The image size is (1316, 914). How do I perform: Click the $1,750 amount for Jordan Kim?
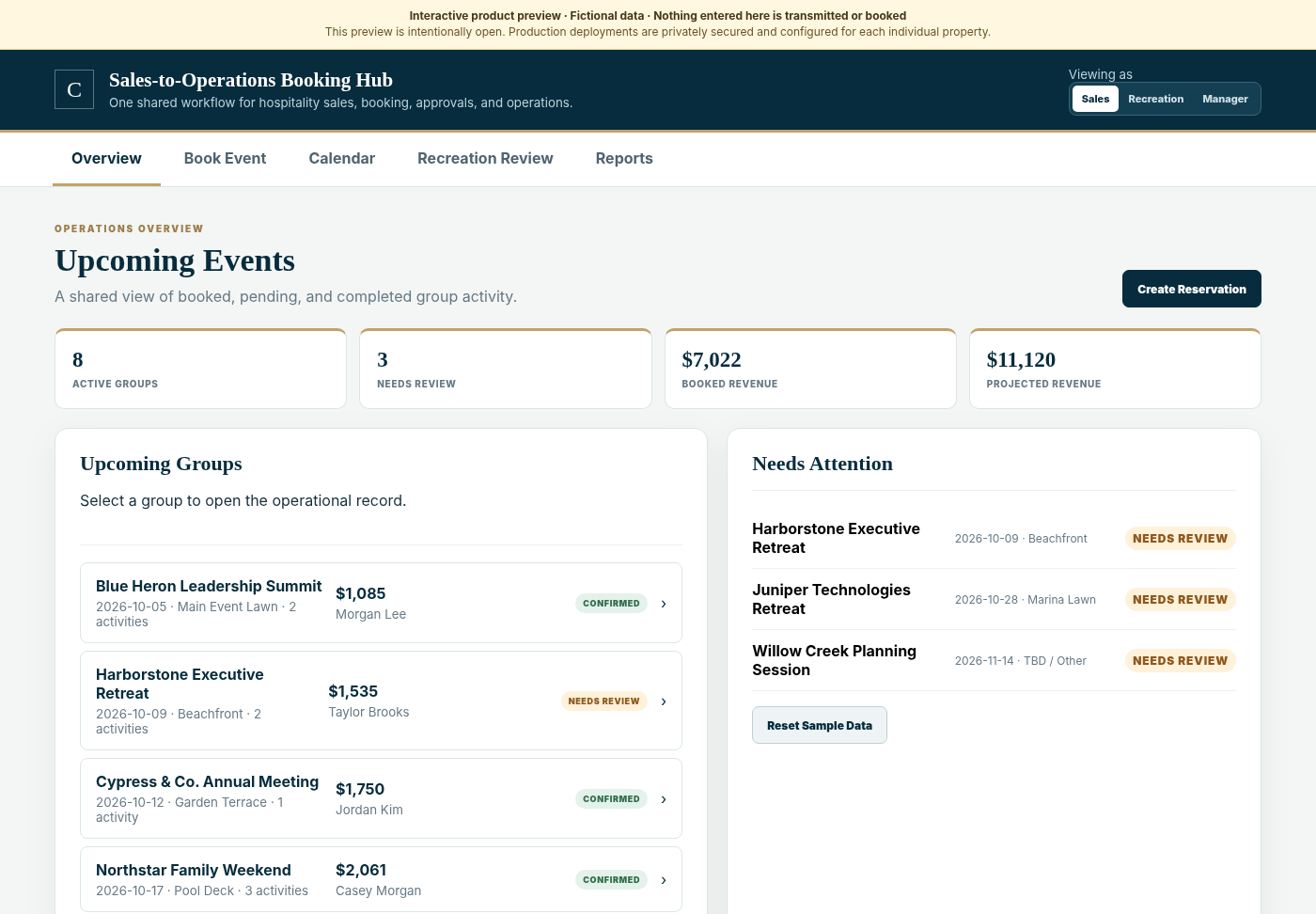click(360, 789)
